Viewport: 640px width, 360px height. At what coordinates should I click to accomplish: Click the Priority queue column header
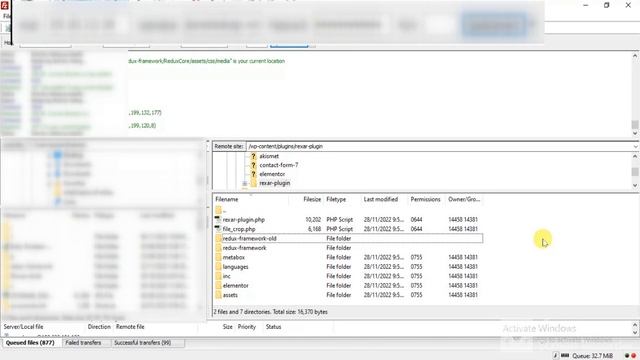tap(247, 327)
